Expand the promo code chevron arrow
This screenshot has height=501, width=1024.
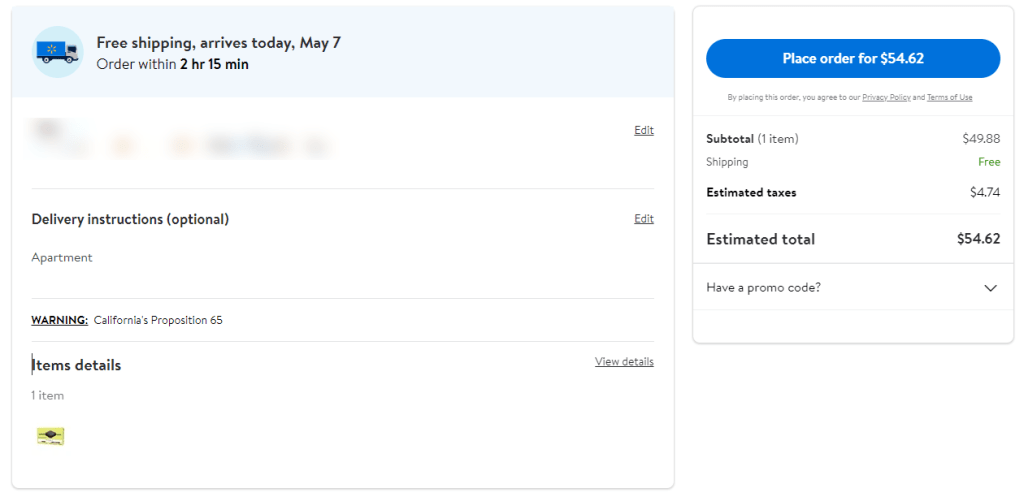pyautogui.click(x=990, y=288)
